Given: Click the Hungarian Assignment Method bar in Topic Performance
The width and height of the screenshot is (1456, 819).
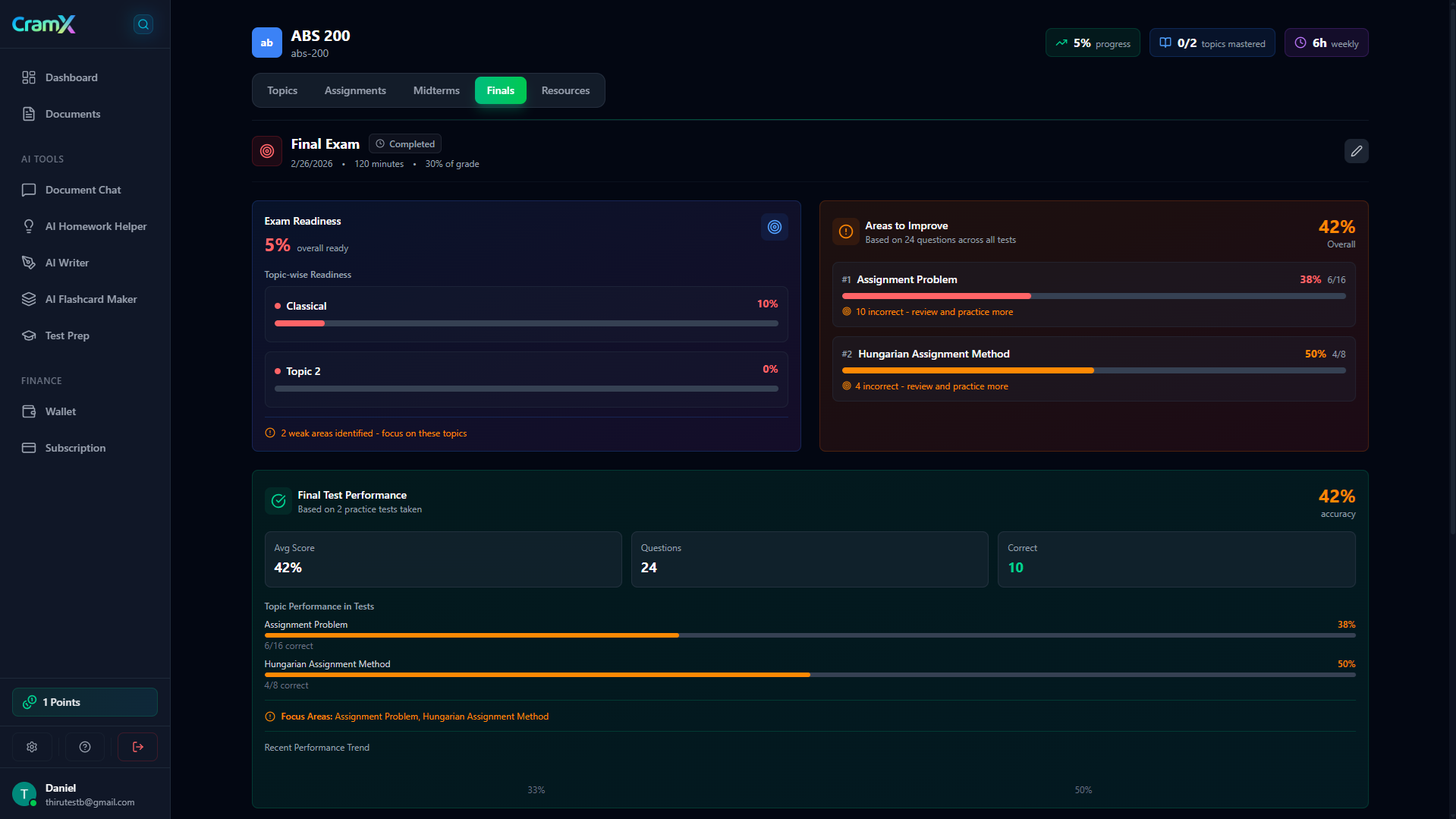Looking at the screenshot, I should coord(810,675).
